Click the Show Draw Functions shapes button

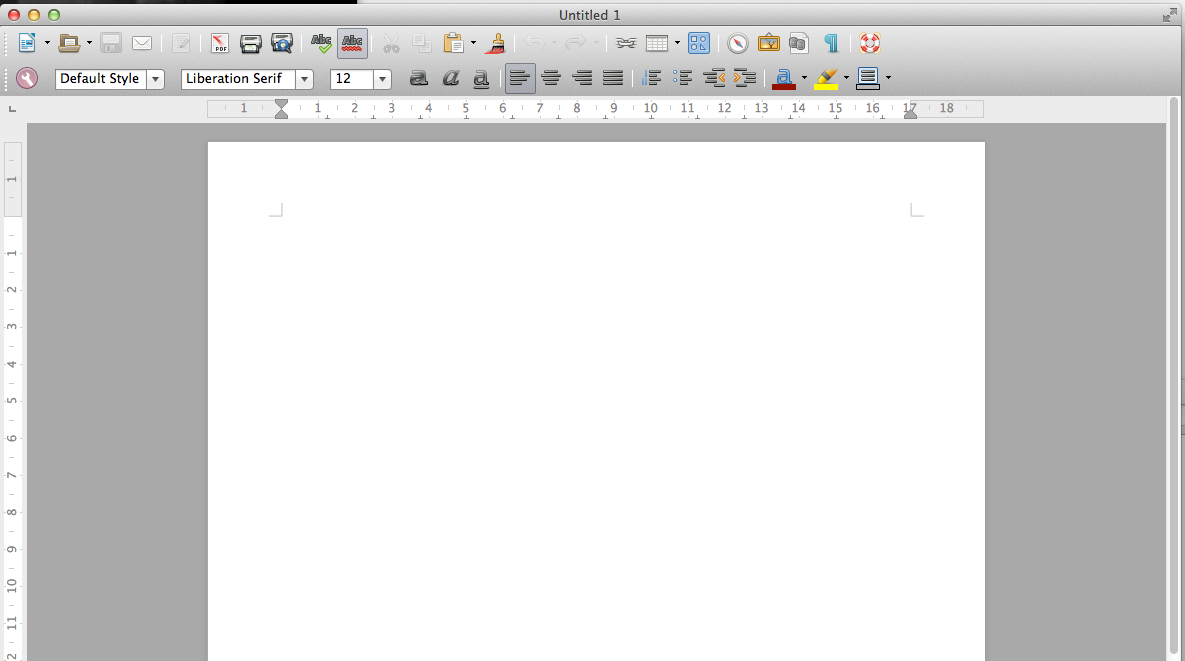pos(698,43)
